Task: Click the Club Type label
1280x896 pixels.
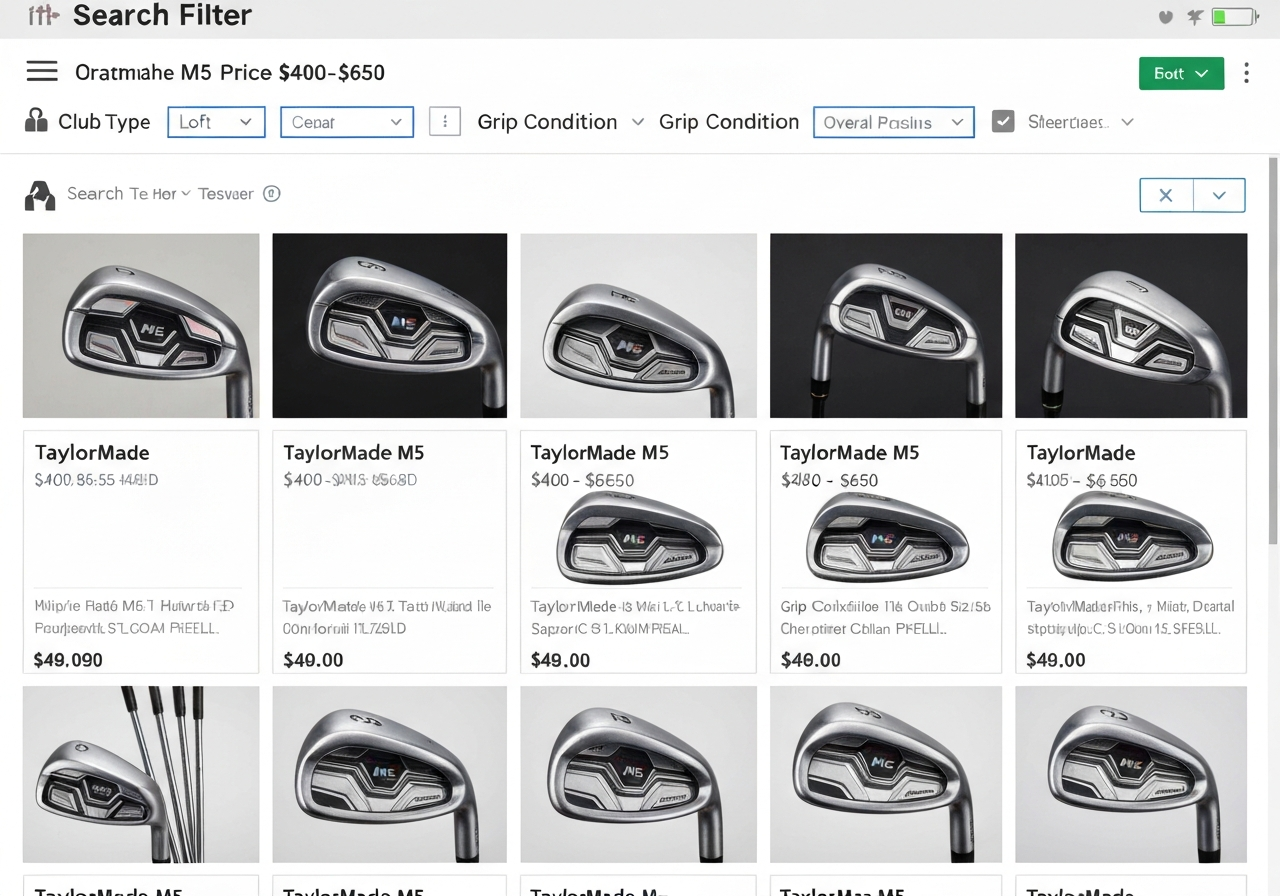Action: click(104, 122)
